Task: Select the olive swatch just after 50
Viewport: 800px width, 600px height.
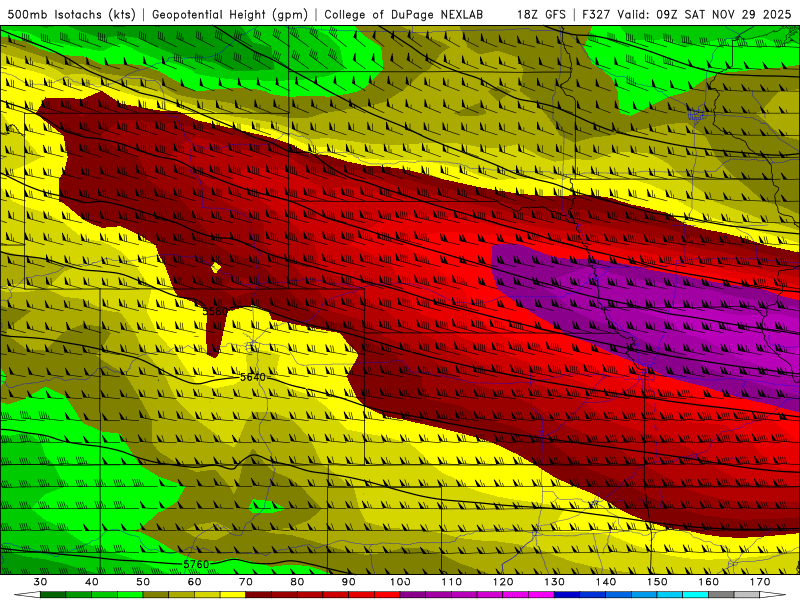Action: pyautogui.click(x=156, y=595)
